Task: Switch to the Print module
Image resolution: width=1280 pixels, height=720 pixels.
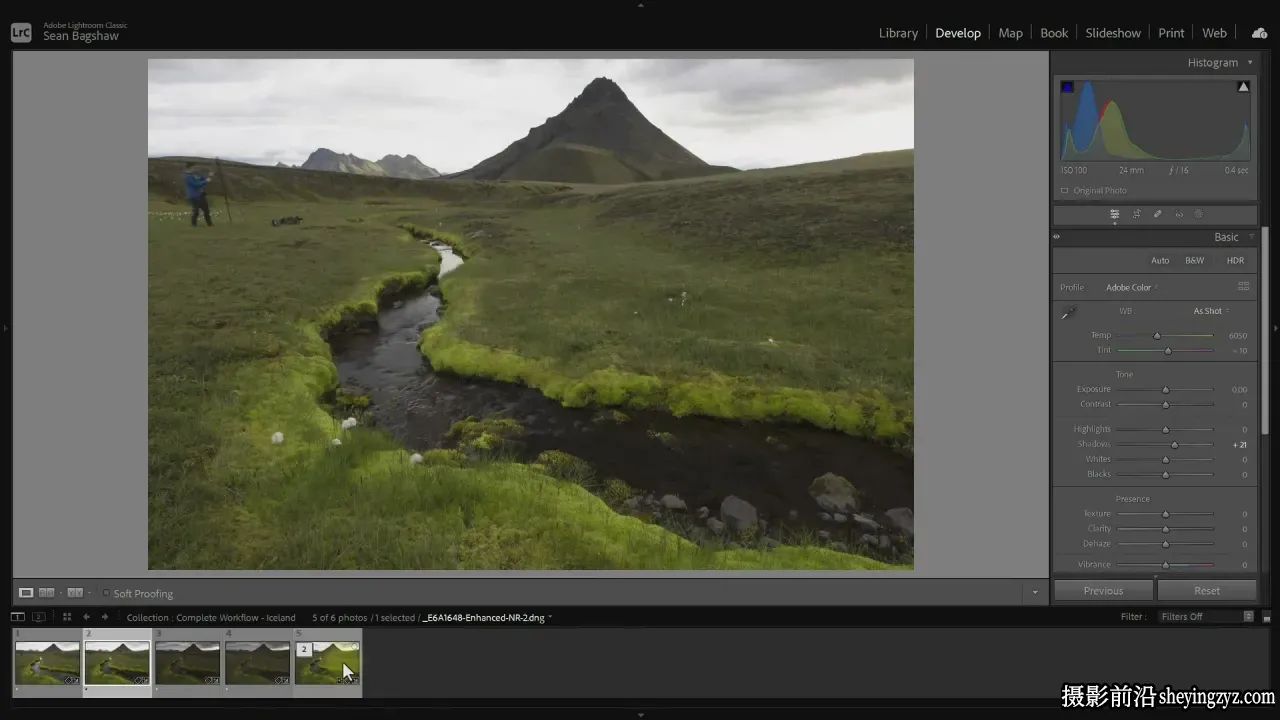Action: (1171, 33)
